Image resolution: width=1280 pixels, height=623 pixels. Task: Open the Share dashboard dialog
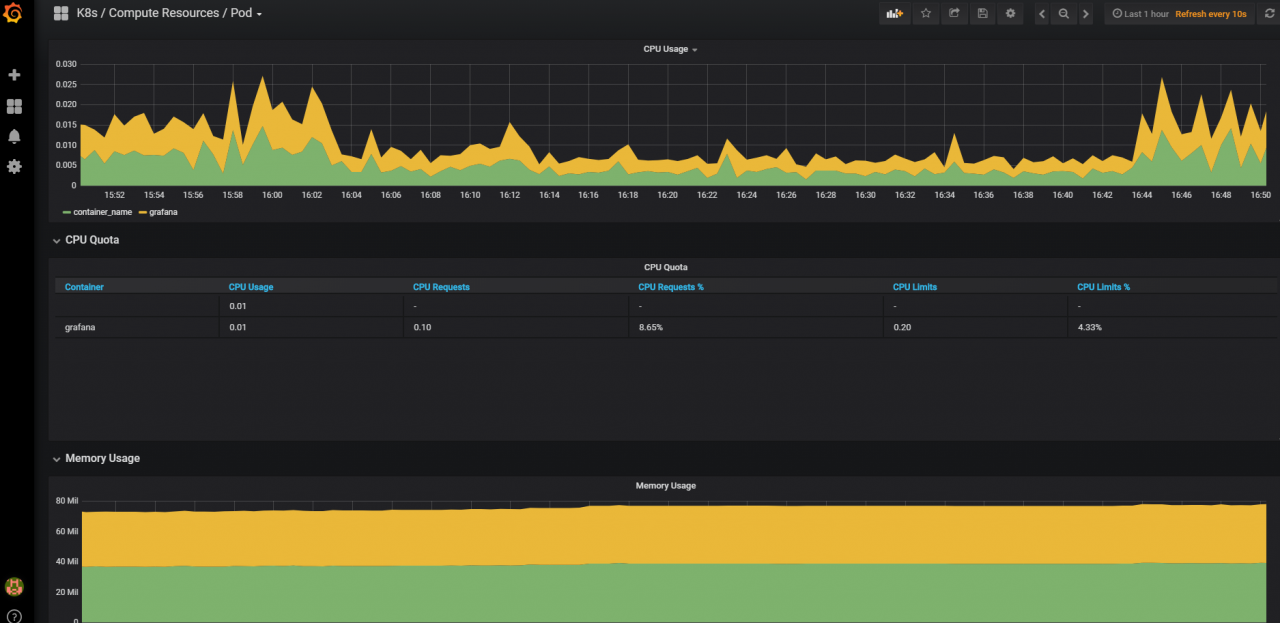tap(954, 14)
